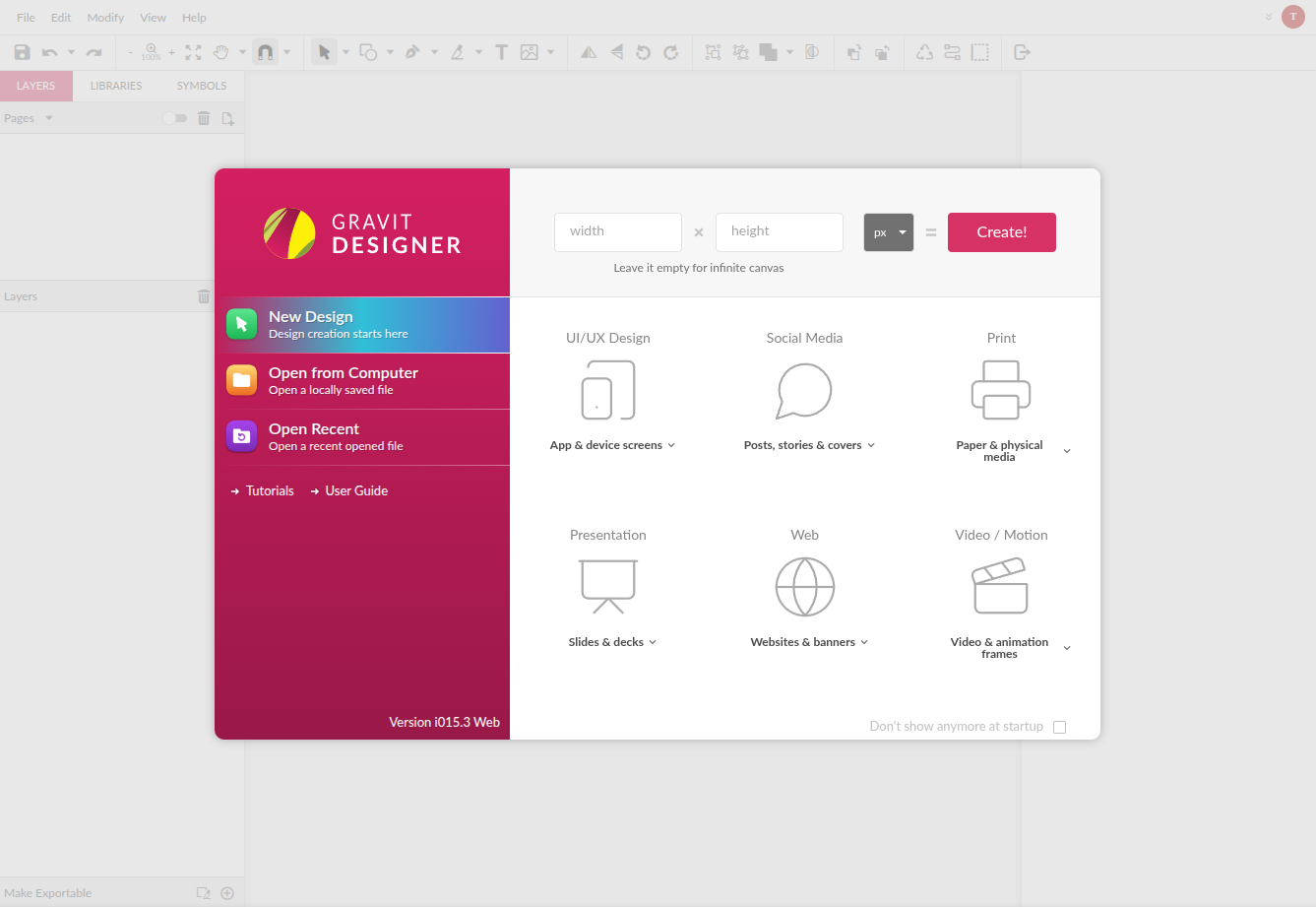Toggle the Snapping magnet icon

266,52
